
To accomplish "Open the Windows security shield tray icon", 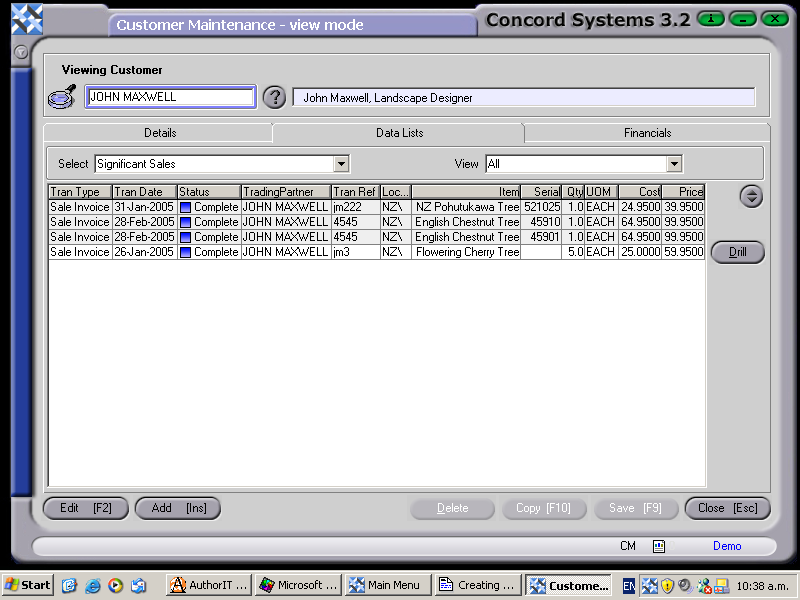I will [667, 585].
